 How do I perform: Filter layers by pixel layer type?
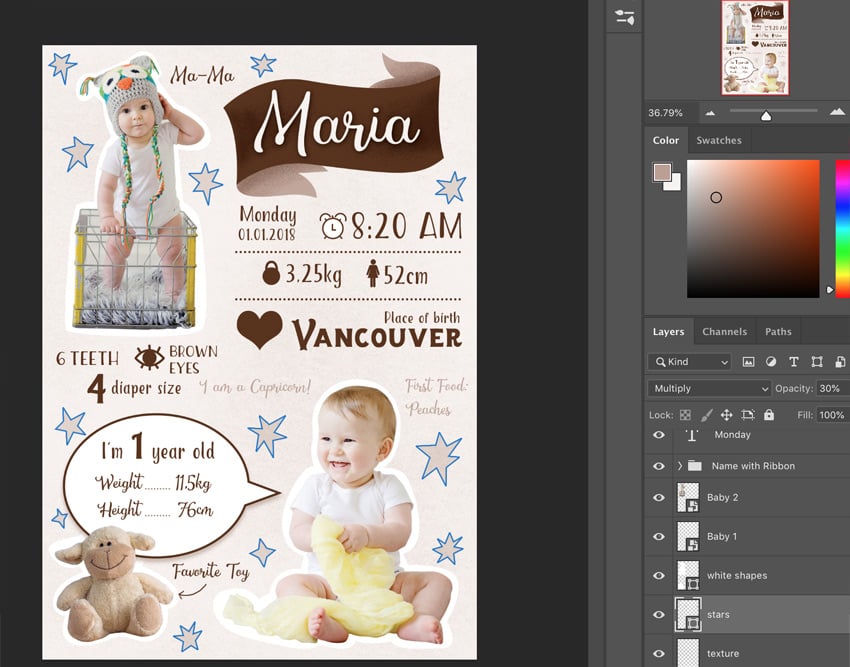click(x=748, y=362)
